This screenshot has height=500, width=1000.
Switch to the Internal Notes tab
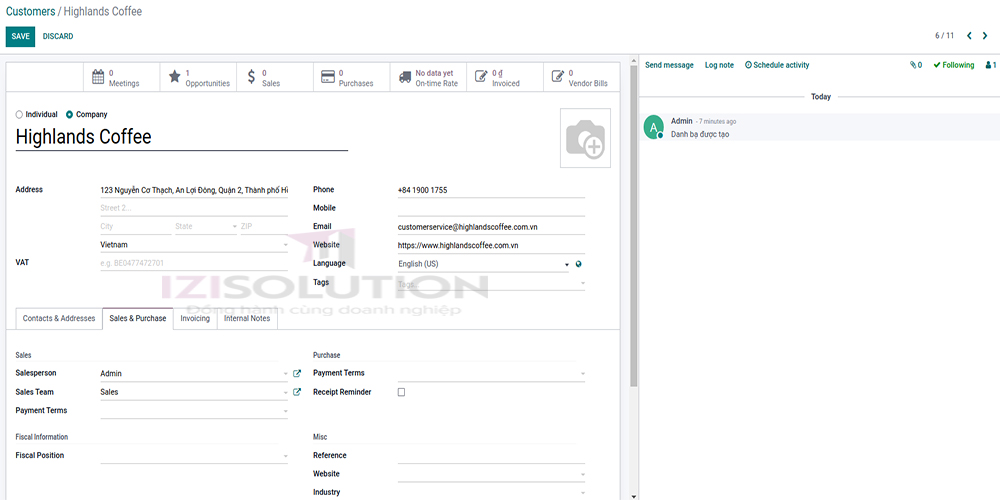click(247, 318)
